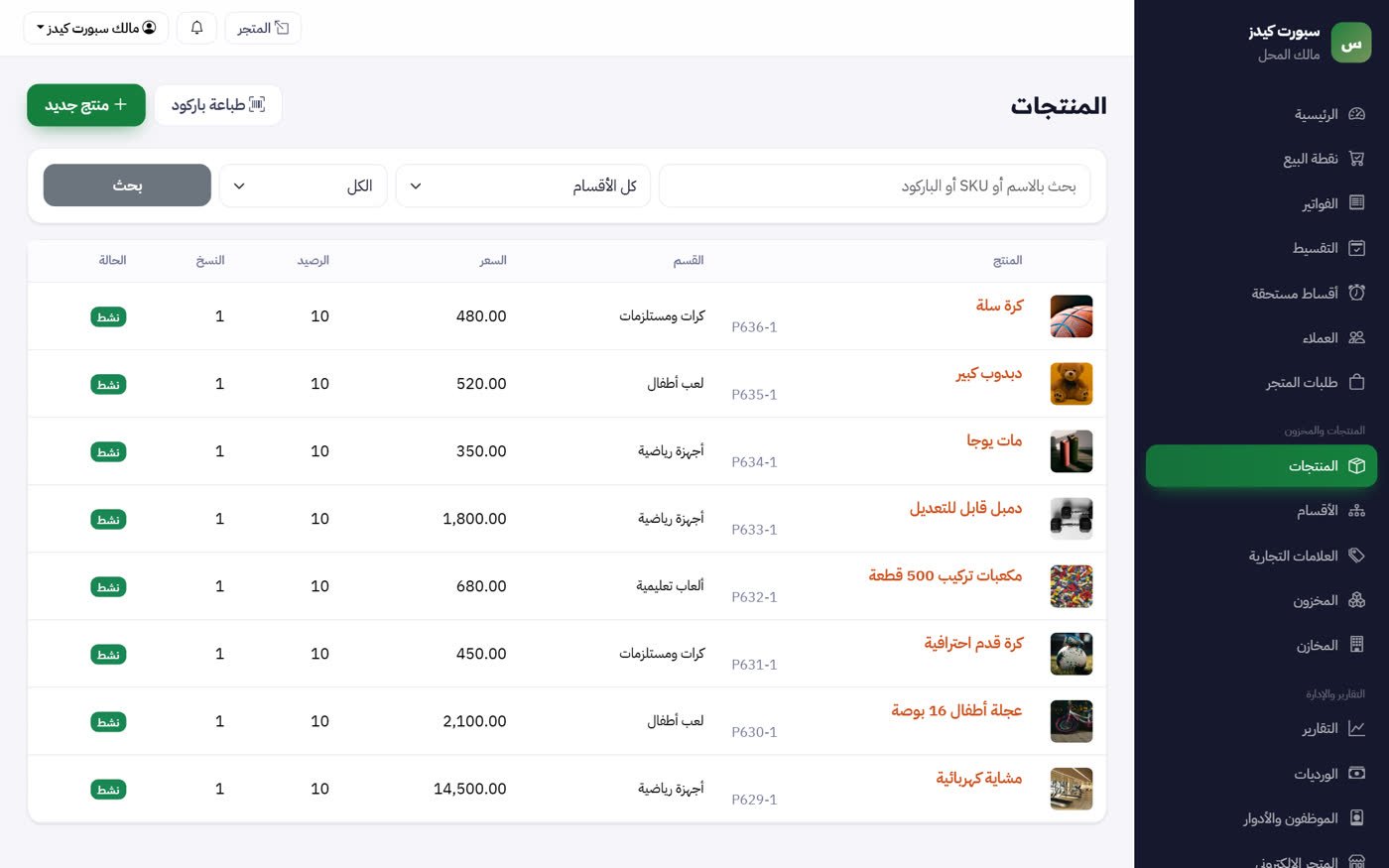This screenshot has width=1389, height=868.
Task: Click the boxes icon beside المخزون
Action: coord(1356,600)
